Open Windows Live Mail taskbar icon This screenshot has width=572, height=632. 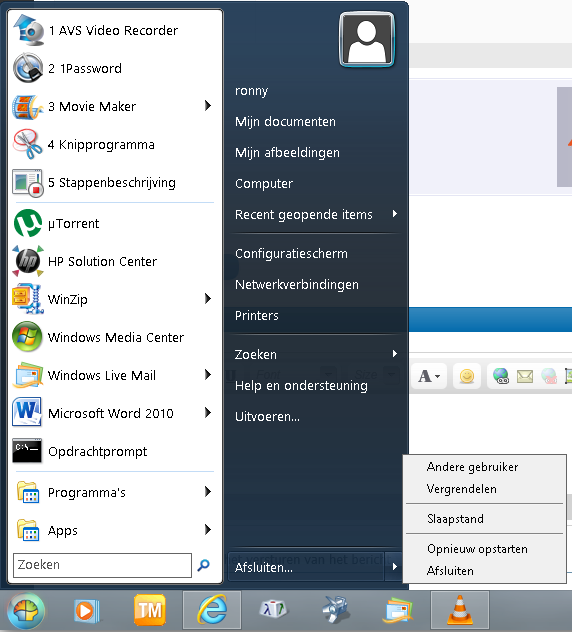[397, 610]
